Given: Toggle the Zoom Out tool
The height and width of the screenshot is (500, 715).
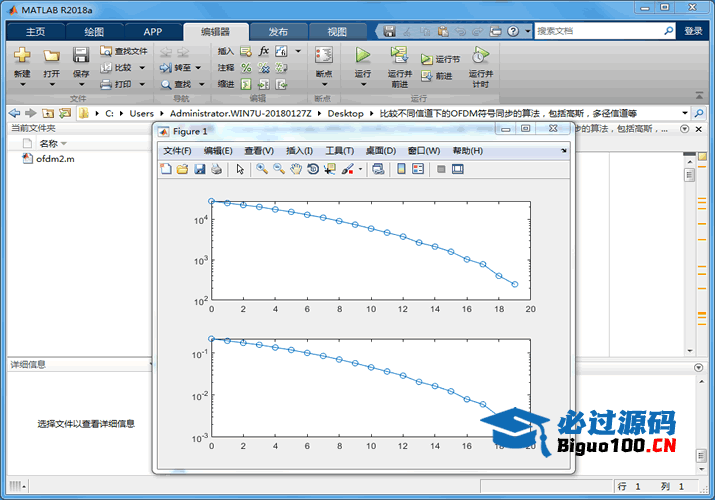Looking at the screenshot, I should [x=279, y=169].
